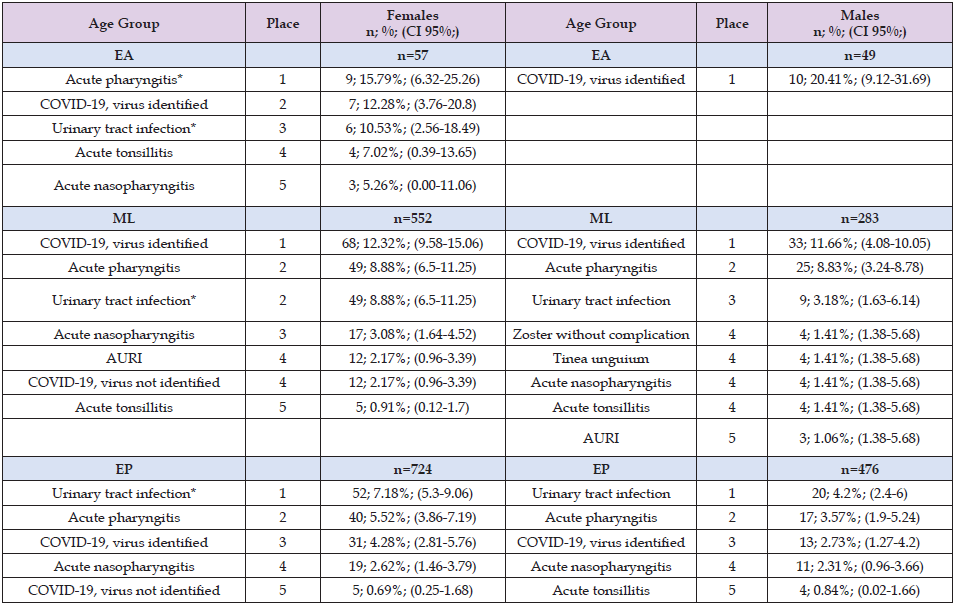Click the 68; 12.32% value cell
956x605 pixels.
coord(412,243)
